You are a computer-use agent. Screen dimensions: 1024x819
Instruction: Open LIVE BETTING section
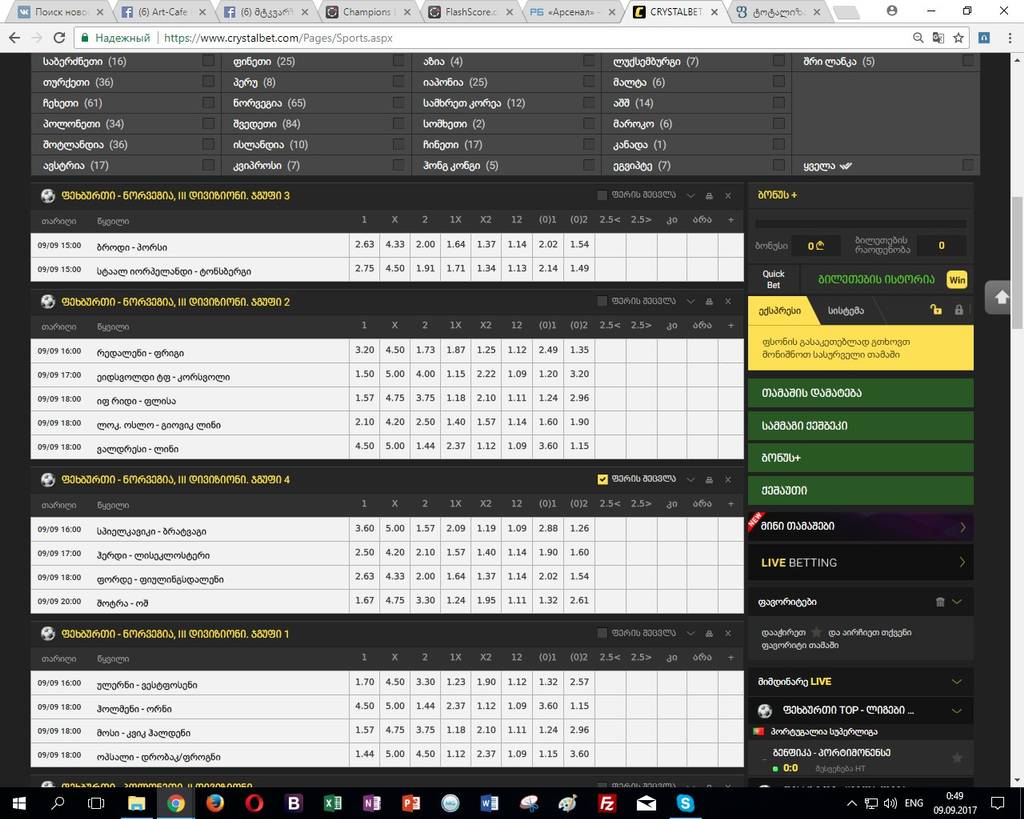(x=861, y=562)
